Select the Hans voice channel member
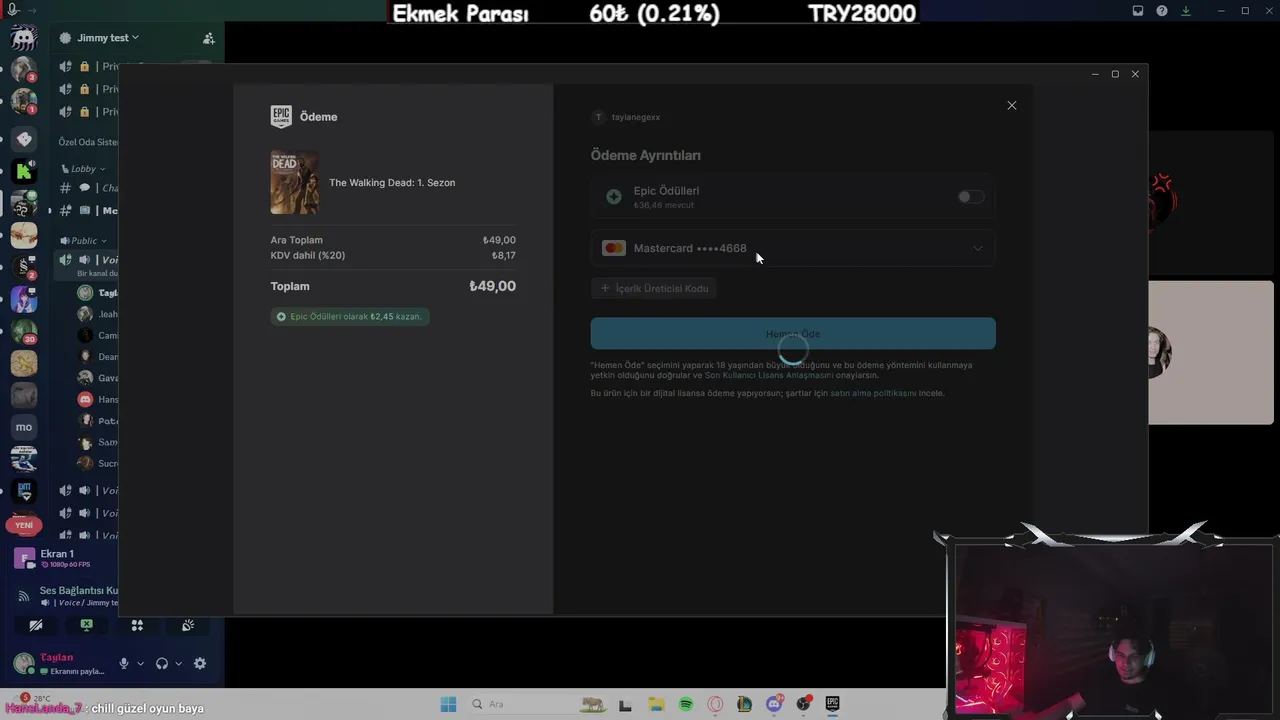Image resolution: width=1280 pixels, height=720 pixels. coord(98,399)
